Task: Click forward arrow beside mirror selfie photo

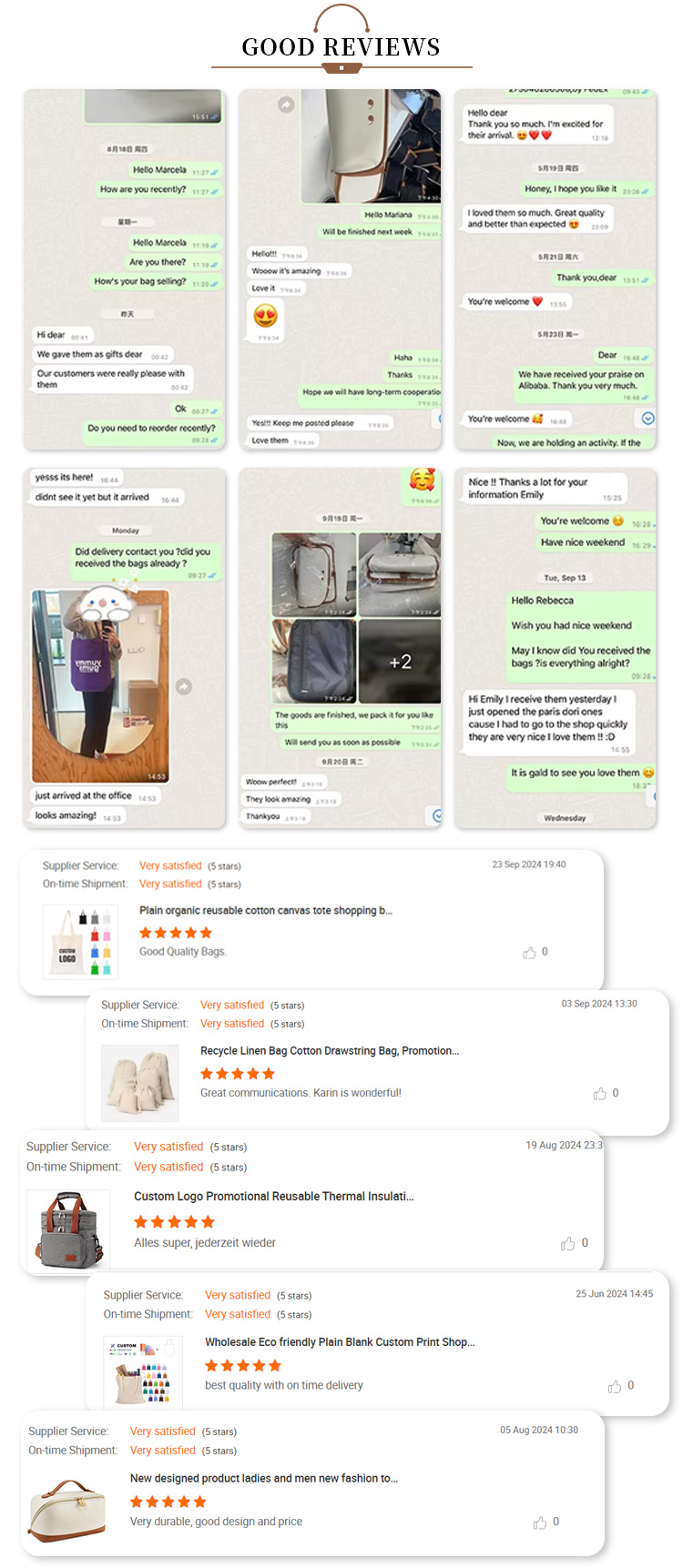Action: (184, 686)
